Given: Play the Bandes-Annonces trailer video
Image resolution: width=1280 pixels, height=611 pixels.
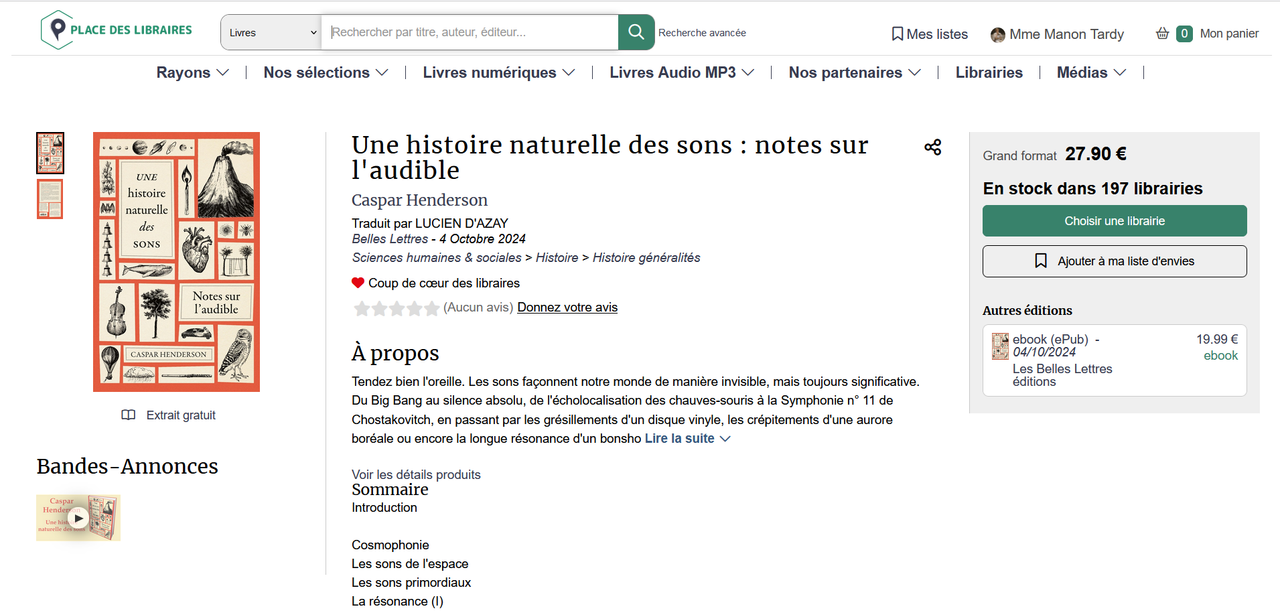Looking at the screenshot, I should tap(78, 518).
